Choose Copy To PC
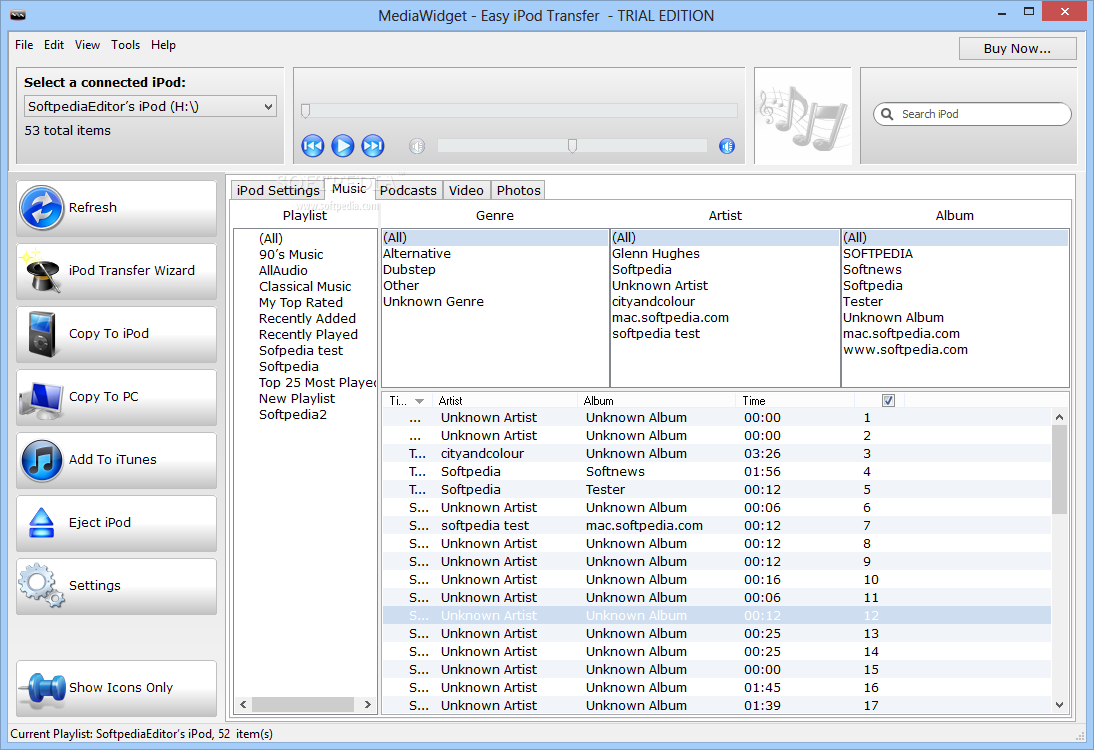The height and width of the screenshot is (750, 1094). (x=117, y=396)
